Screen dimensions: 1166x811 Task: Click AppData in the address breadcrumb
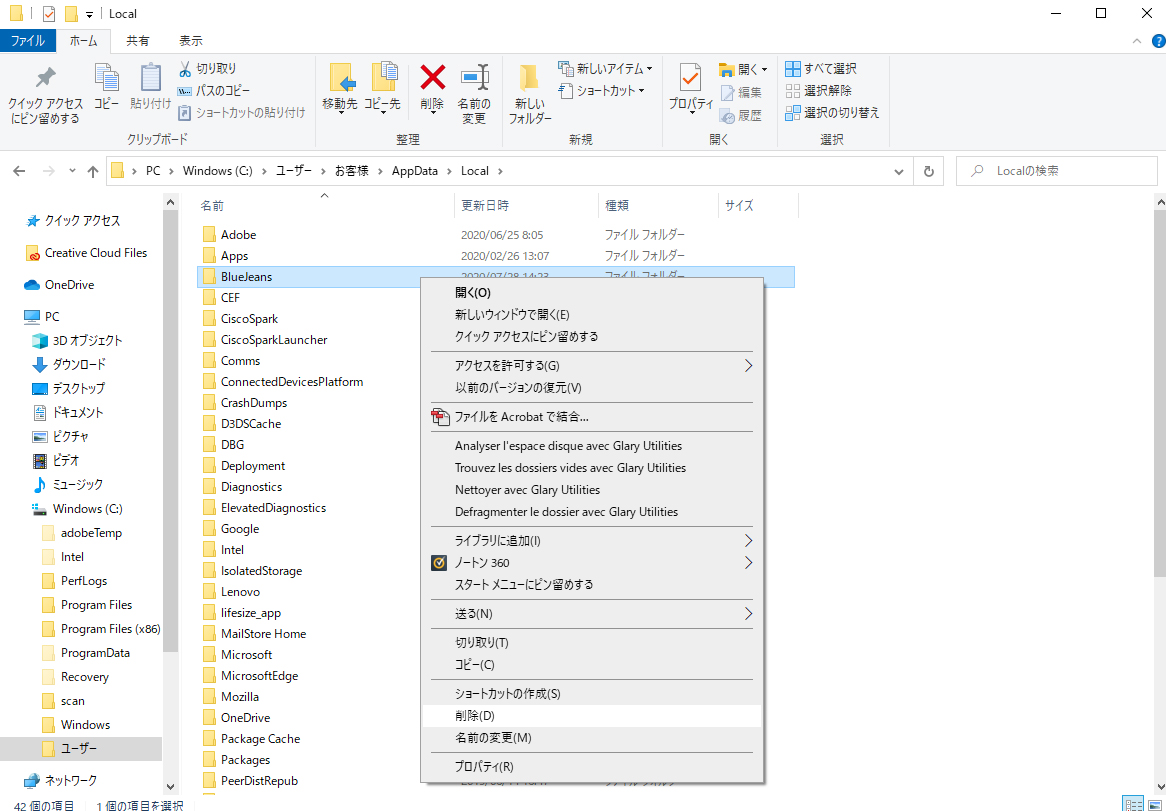416,171
